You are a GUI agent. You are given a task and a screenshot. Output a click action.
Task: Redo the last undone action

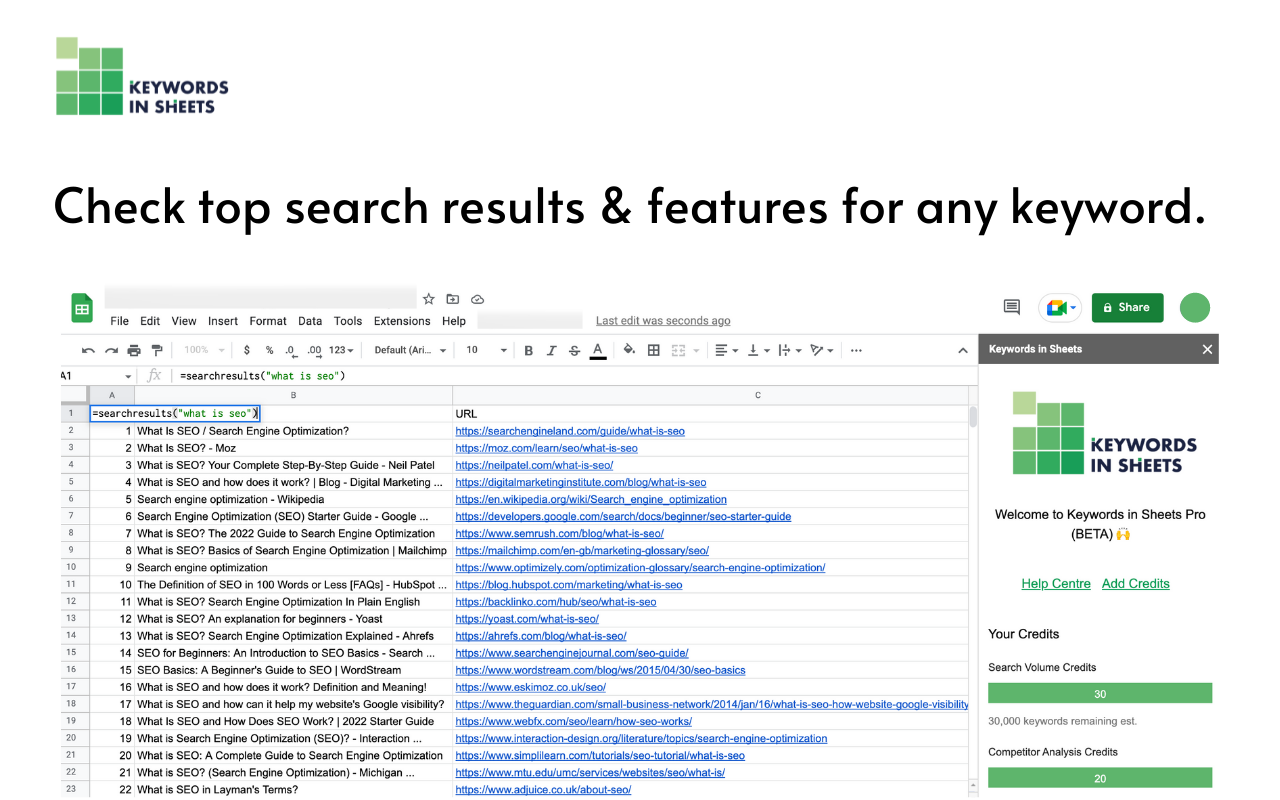pos(111,350)
